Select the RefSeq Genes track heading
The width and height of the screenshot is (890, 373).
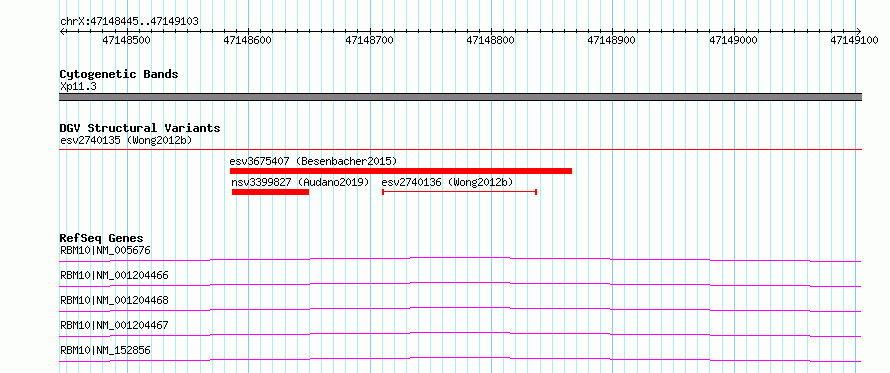click(102, 238)
